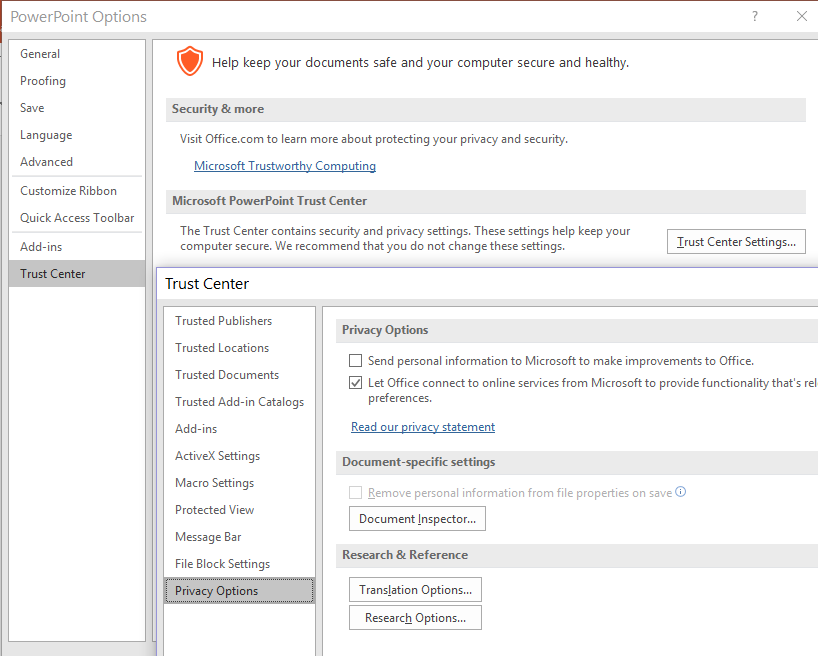818x656 pixels.
Task: Uncheck Let Office connect to online services
Action: [355, 383]
